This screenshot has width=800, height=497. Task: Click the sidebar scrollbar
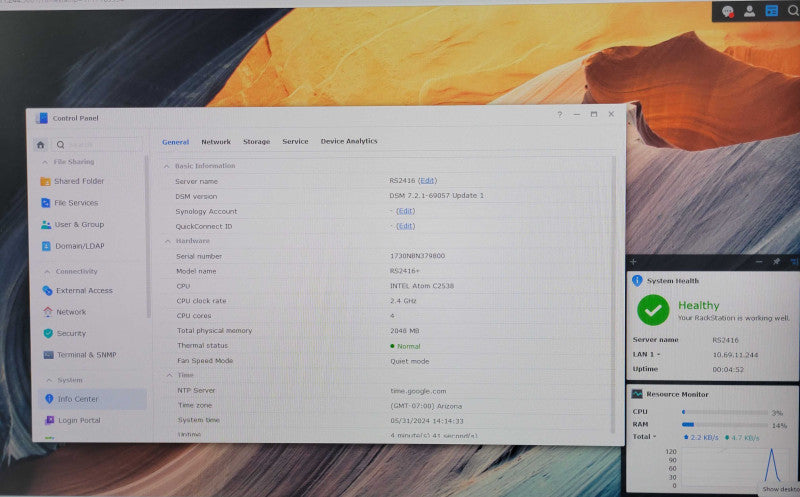click(148, 237)
